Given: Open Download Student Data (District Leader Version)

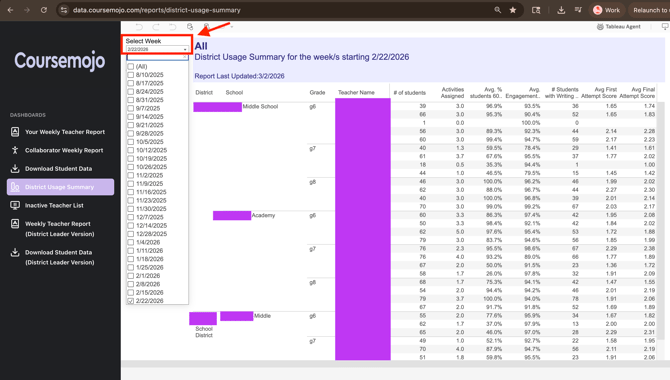Looking at the screenshot, I should click(x=59, y=257).
